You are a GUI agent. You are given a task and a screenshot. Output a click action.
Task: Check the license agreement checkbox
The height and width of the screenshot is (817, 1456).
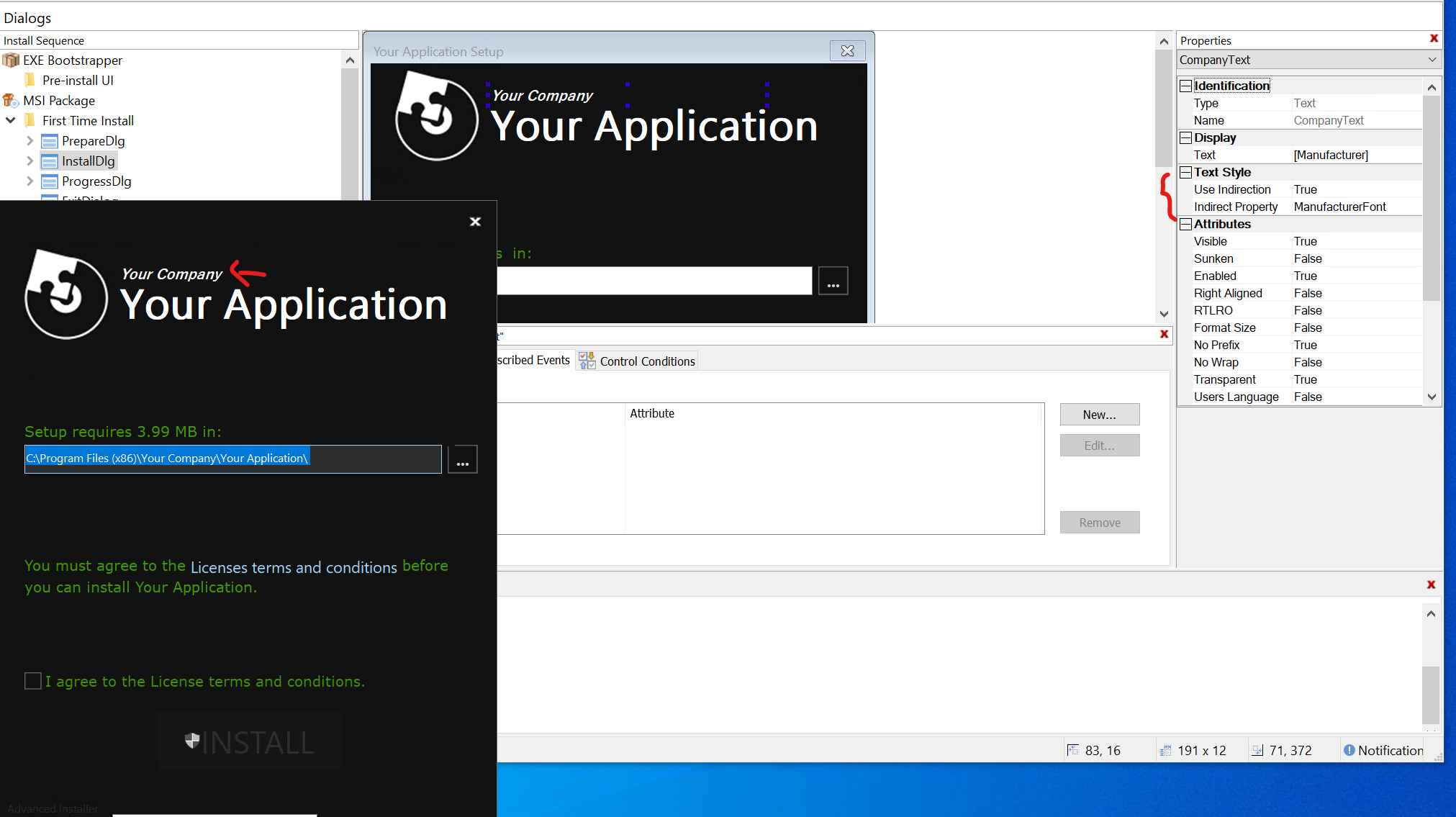(x=33, y=681)
